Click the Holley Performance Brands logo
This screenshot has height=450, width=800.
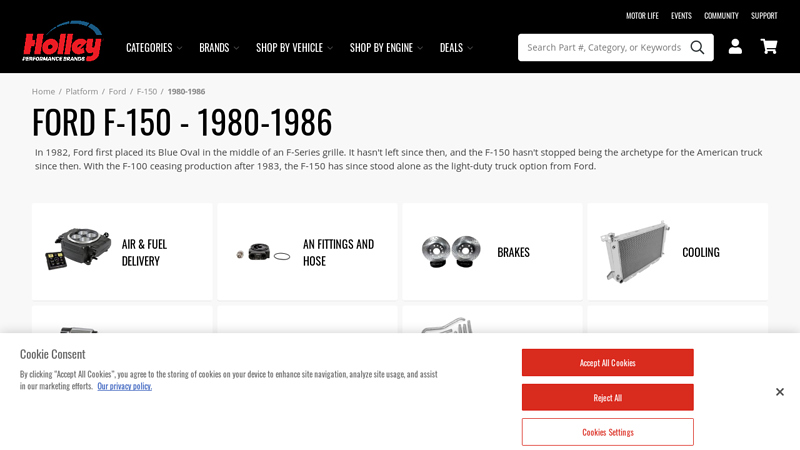[62, 42]
